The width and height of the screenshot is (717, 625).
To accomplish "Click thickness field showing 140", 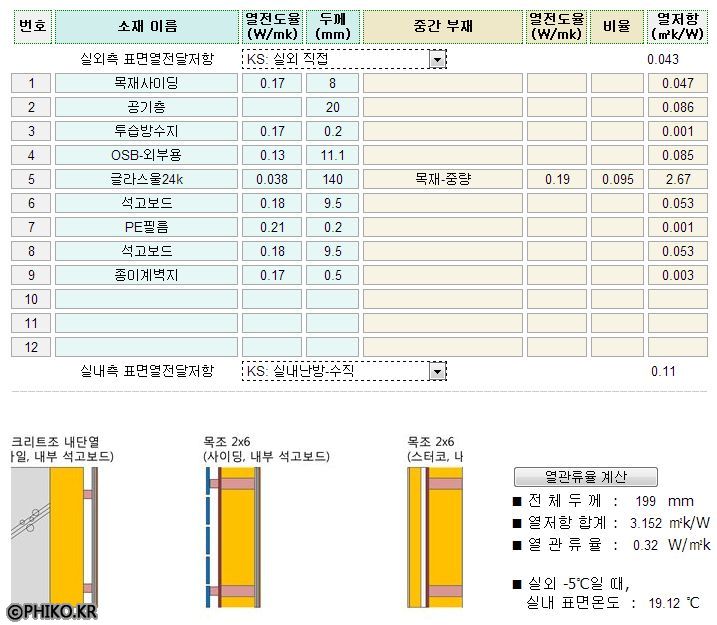I will pyautogui.click(x=332, y=179).
